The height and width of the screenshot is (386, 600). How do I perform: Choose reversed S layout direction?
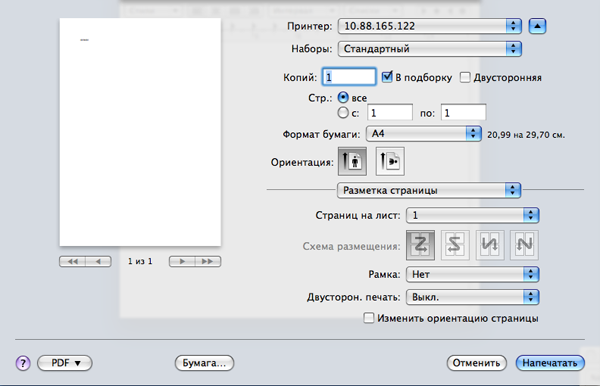455,245
